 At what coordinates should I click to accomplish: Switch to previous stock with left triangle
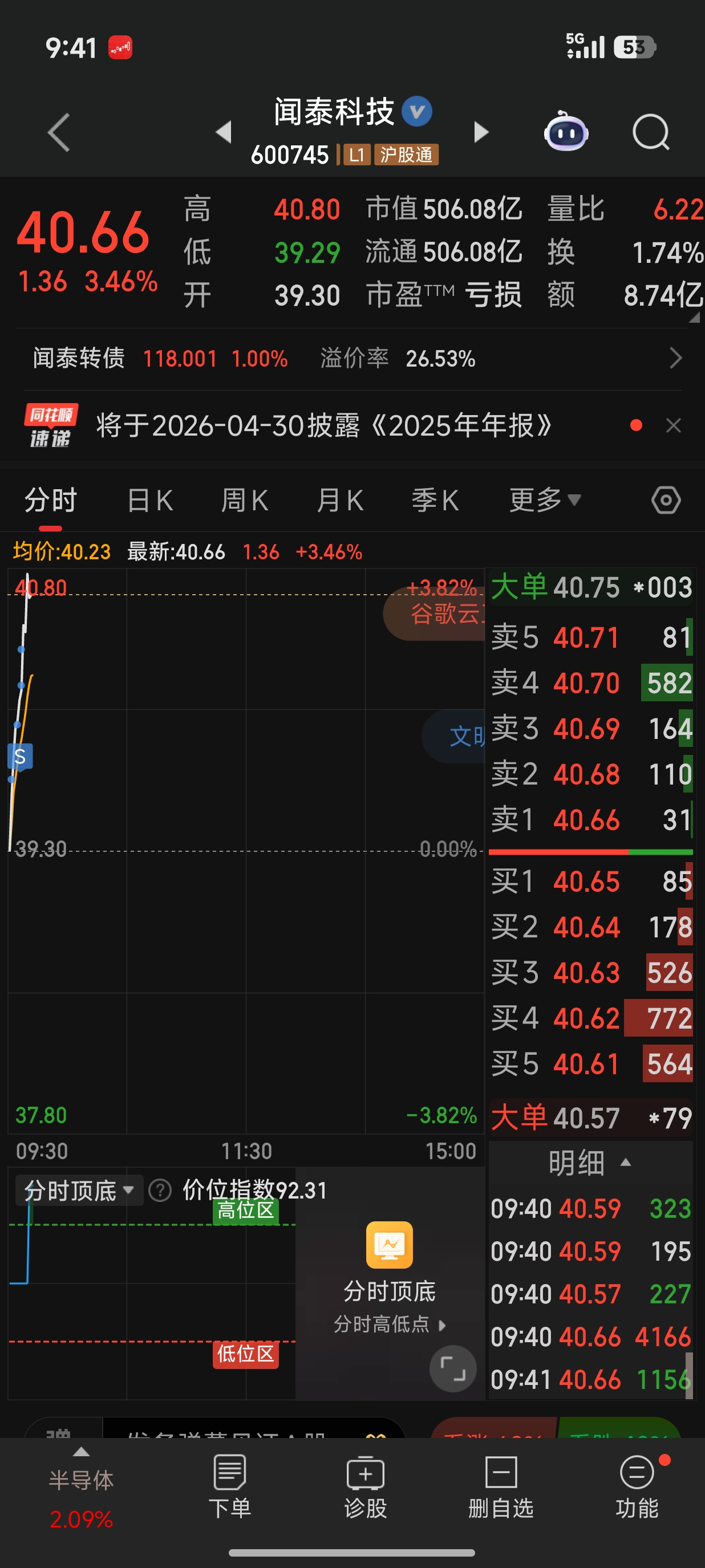pos(224,132)
